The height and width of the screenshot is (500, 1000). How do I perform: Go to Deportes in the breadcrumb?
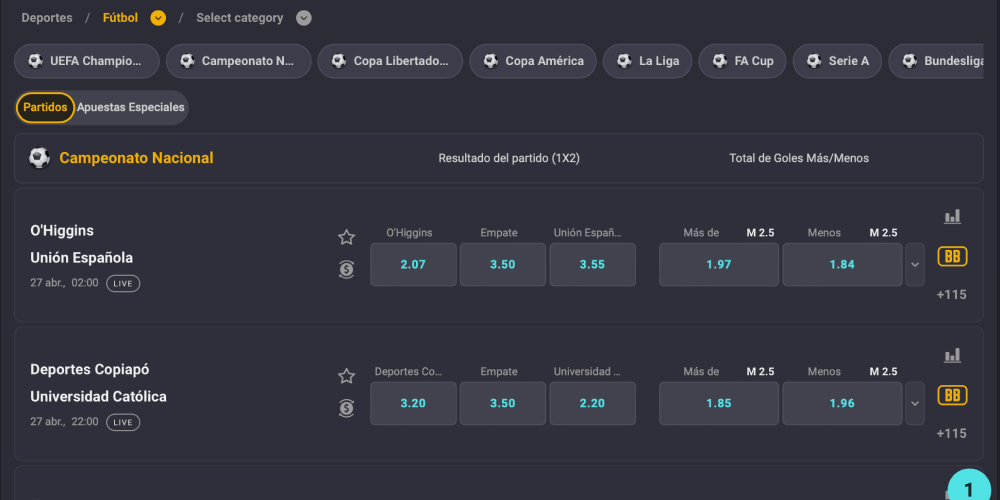click(47, 18)
